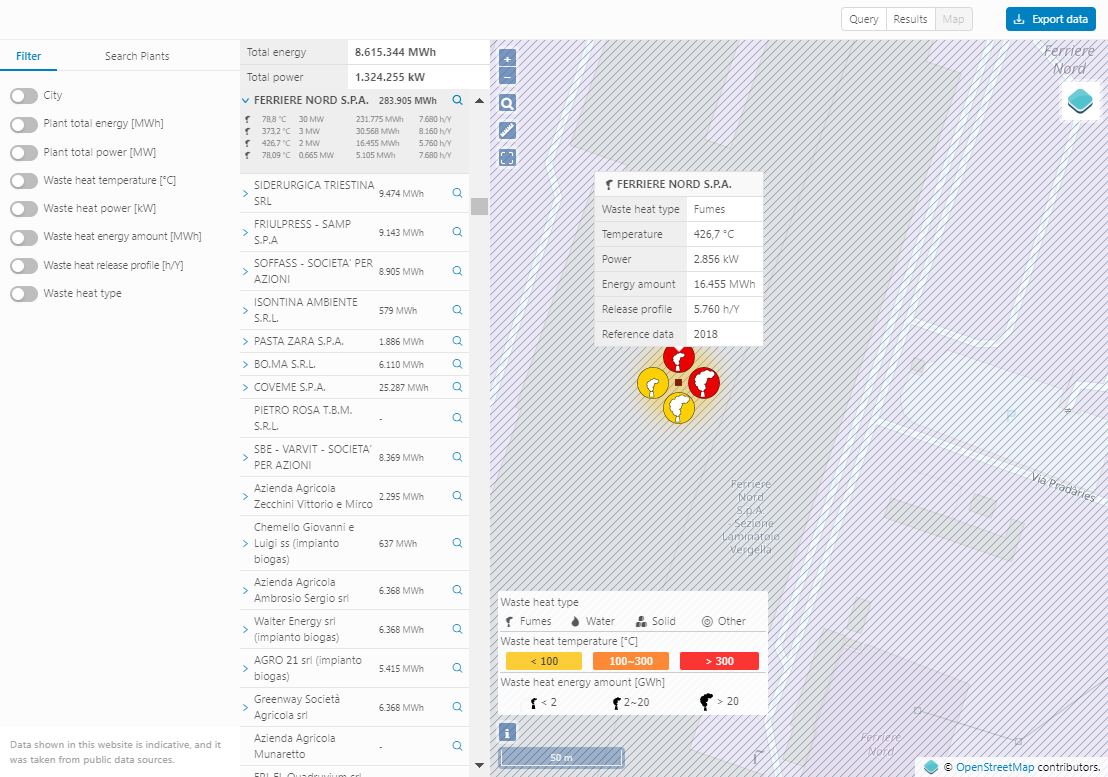Locate FRIULPRESS - SAMP S.P.A on map
This screenshot has width=1108, height=777.
point(457,232)
